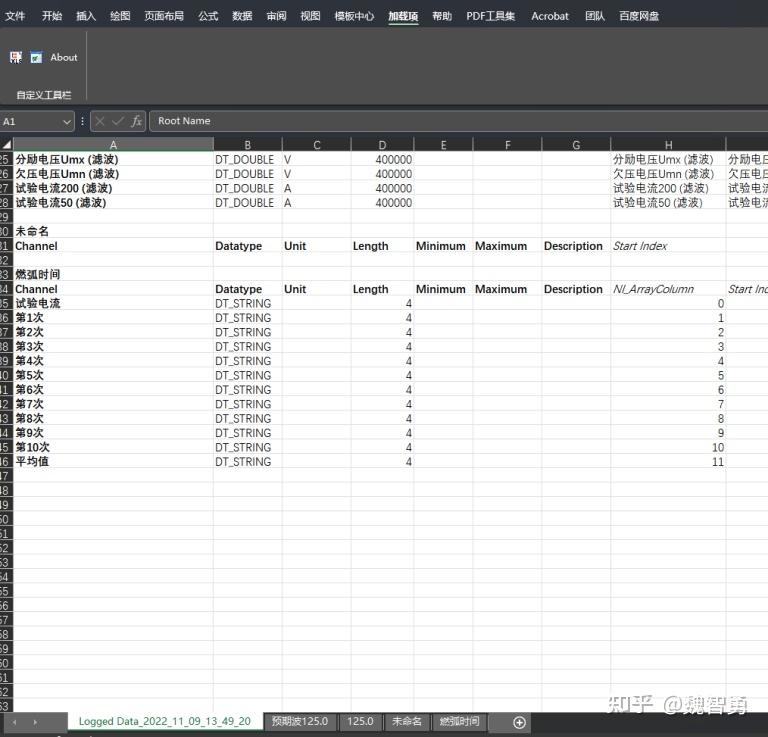Click the formula bar showing Root Name

[458, 121]
